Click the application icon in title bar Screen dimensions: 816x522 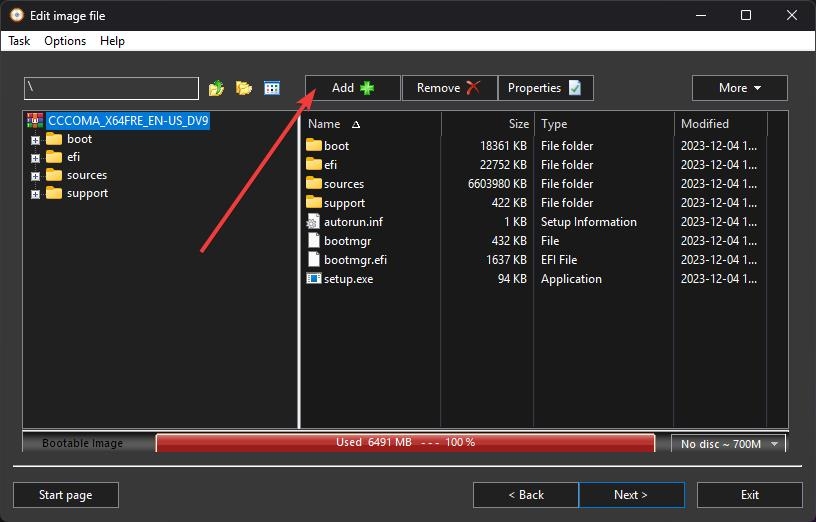coord(17,16)
